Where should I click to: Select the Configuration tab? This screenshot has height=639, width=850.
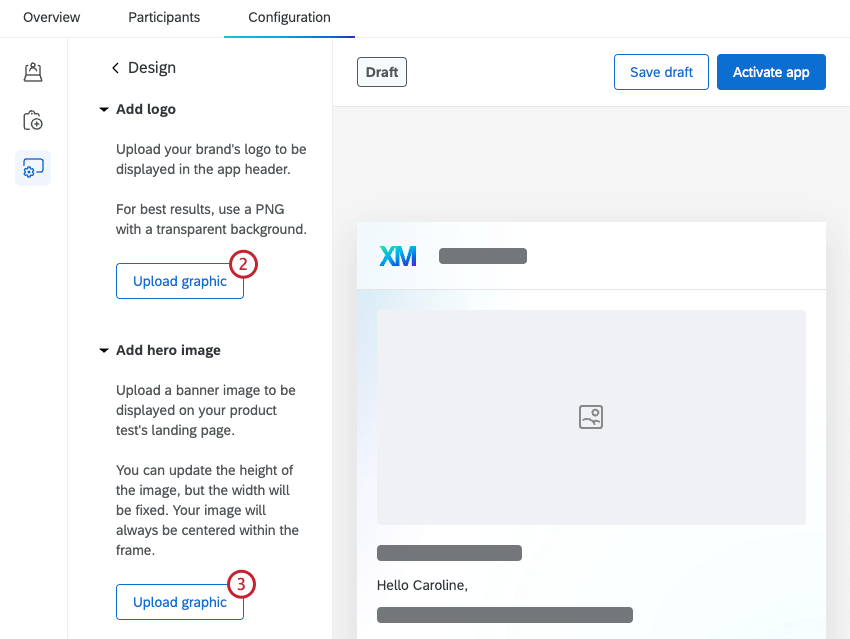289,17
